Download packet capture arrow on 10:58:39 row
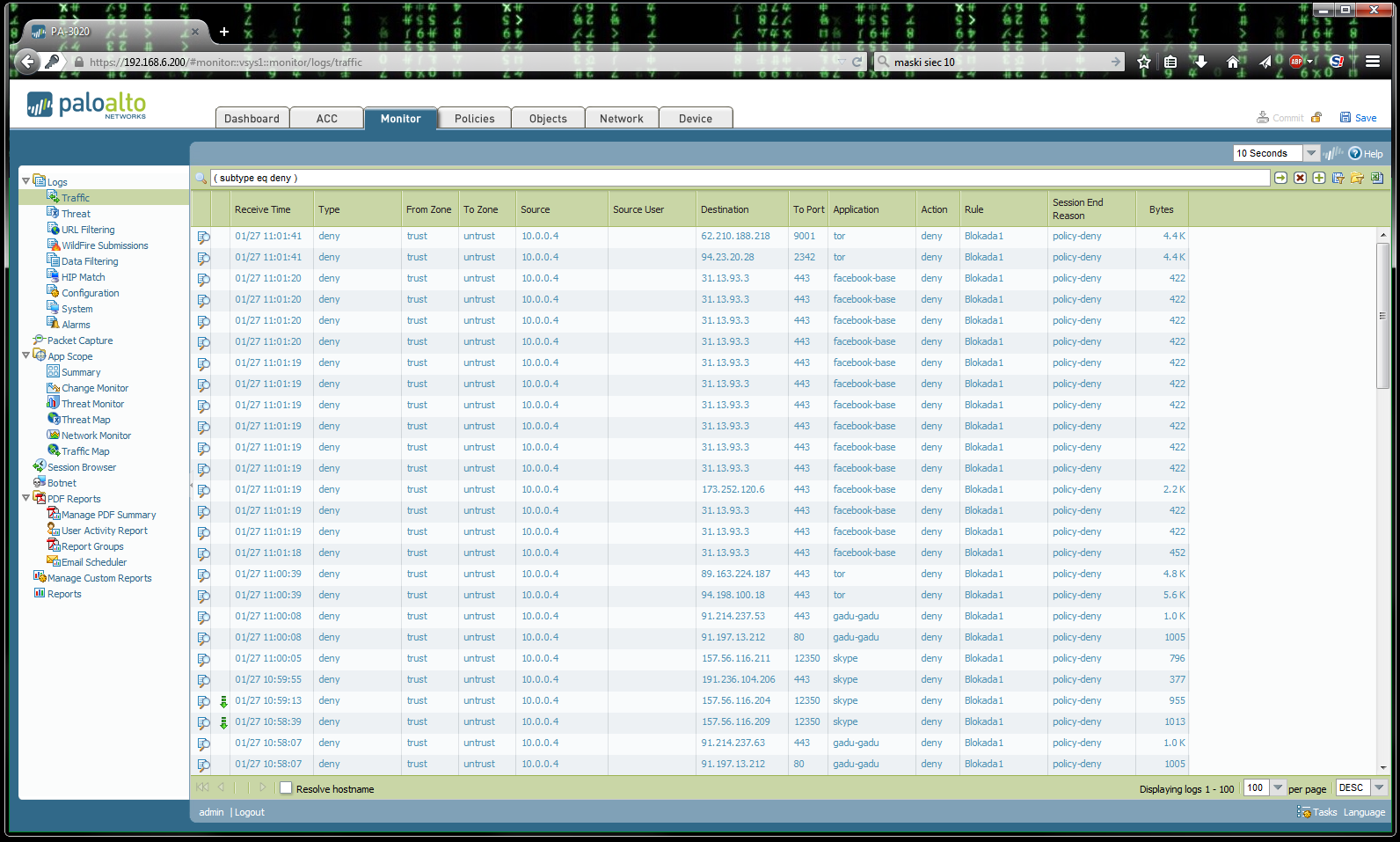 point(223,722)
